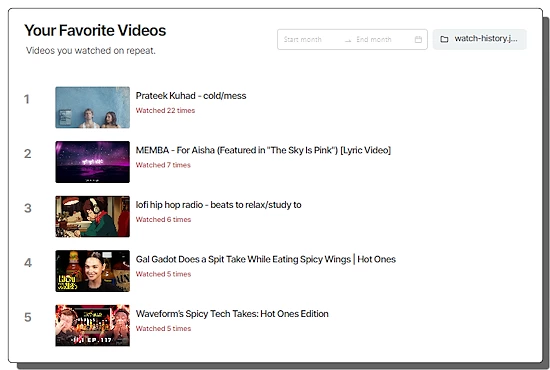Click title 'MEMBA - For Aisha' lyric video

263,150
